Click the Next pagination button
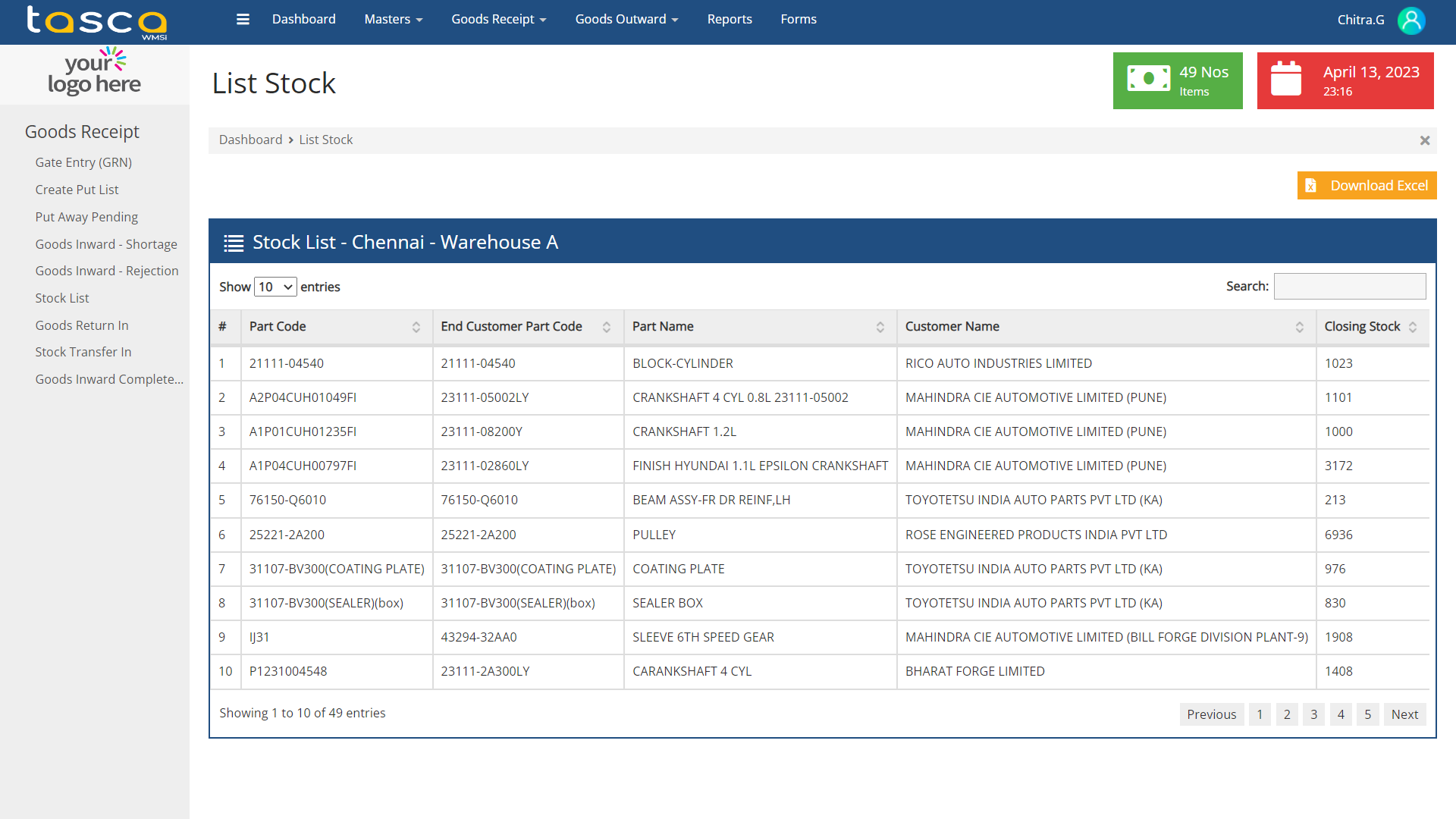 click(x=1404, y=714)
